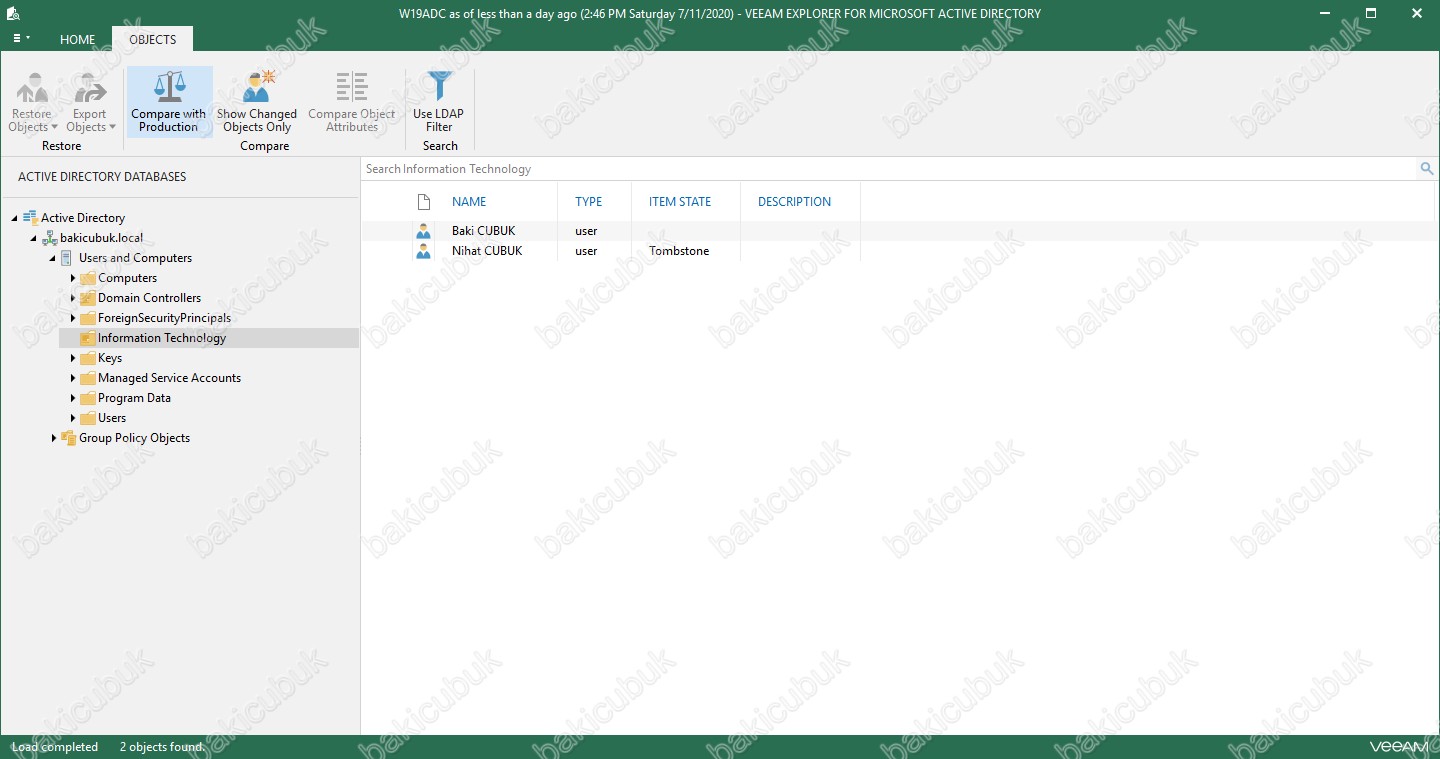Viewport: 1440px width, 759px height.
Task: Collapse the bakicubuk.local domain node
Action: [33, 238]
